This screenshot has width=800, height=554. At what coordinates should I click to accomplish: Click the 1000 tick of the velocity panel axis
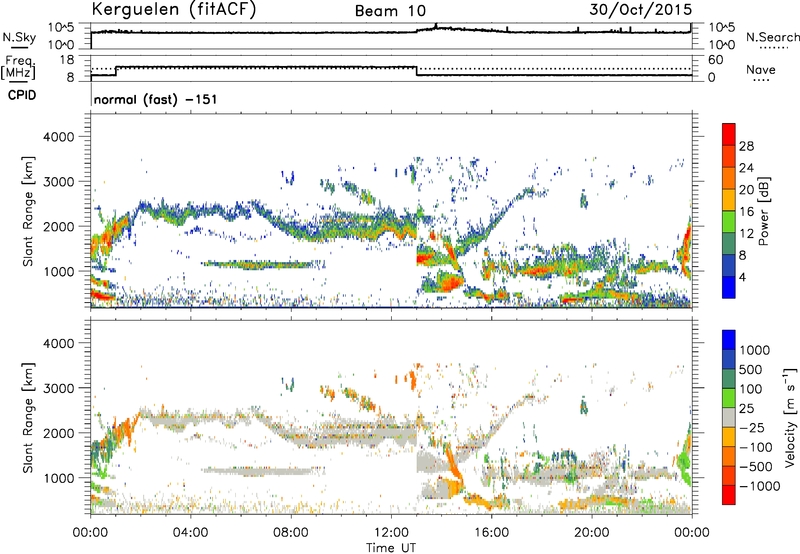pos(58,478)
